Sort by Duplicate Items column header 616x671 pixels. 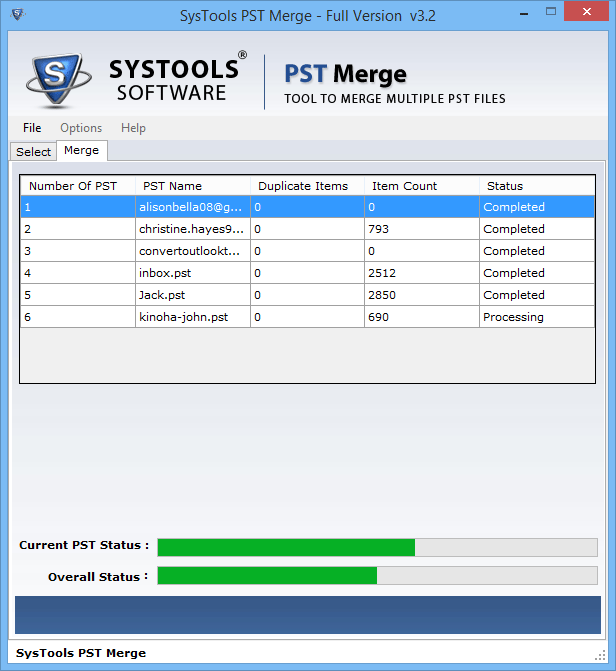coord(307,186)
